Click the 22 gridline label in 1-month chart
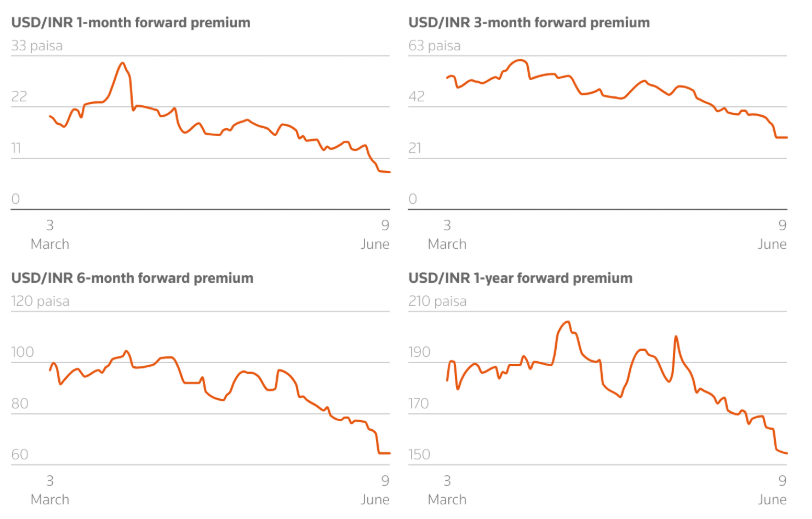 click(19, 97)
